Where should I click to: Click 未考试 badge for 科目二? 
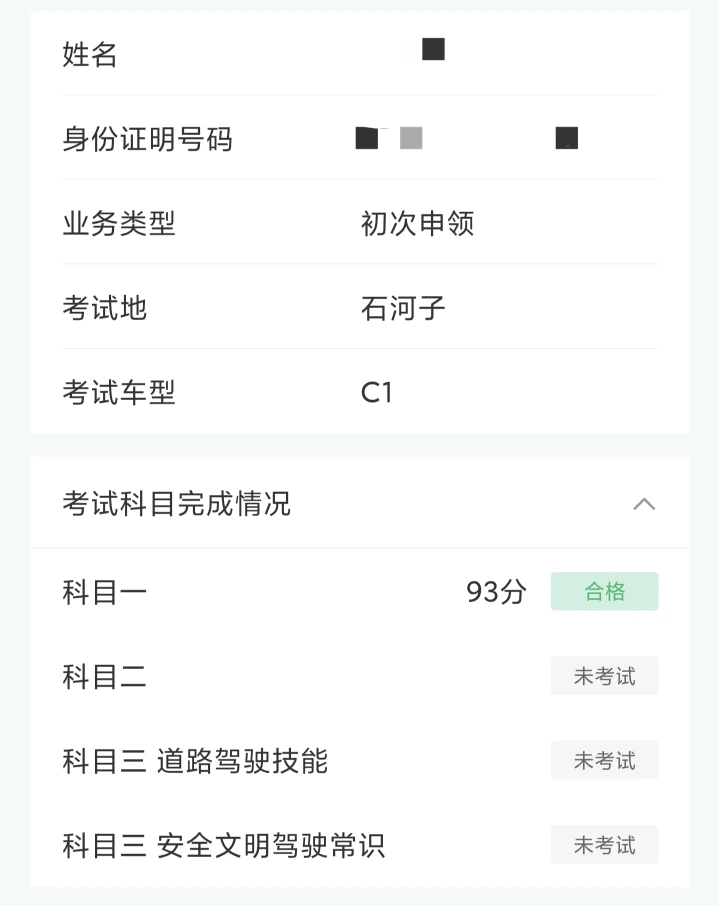point(604,677)
